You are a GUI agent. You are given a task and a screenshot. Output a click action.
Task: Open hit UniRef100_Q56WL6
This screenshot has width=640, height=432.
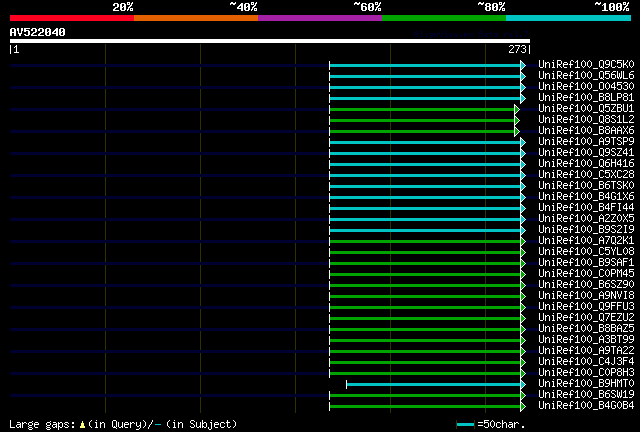[586, 76]
